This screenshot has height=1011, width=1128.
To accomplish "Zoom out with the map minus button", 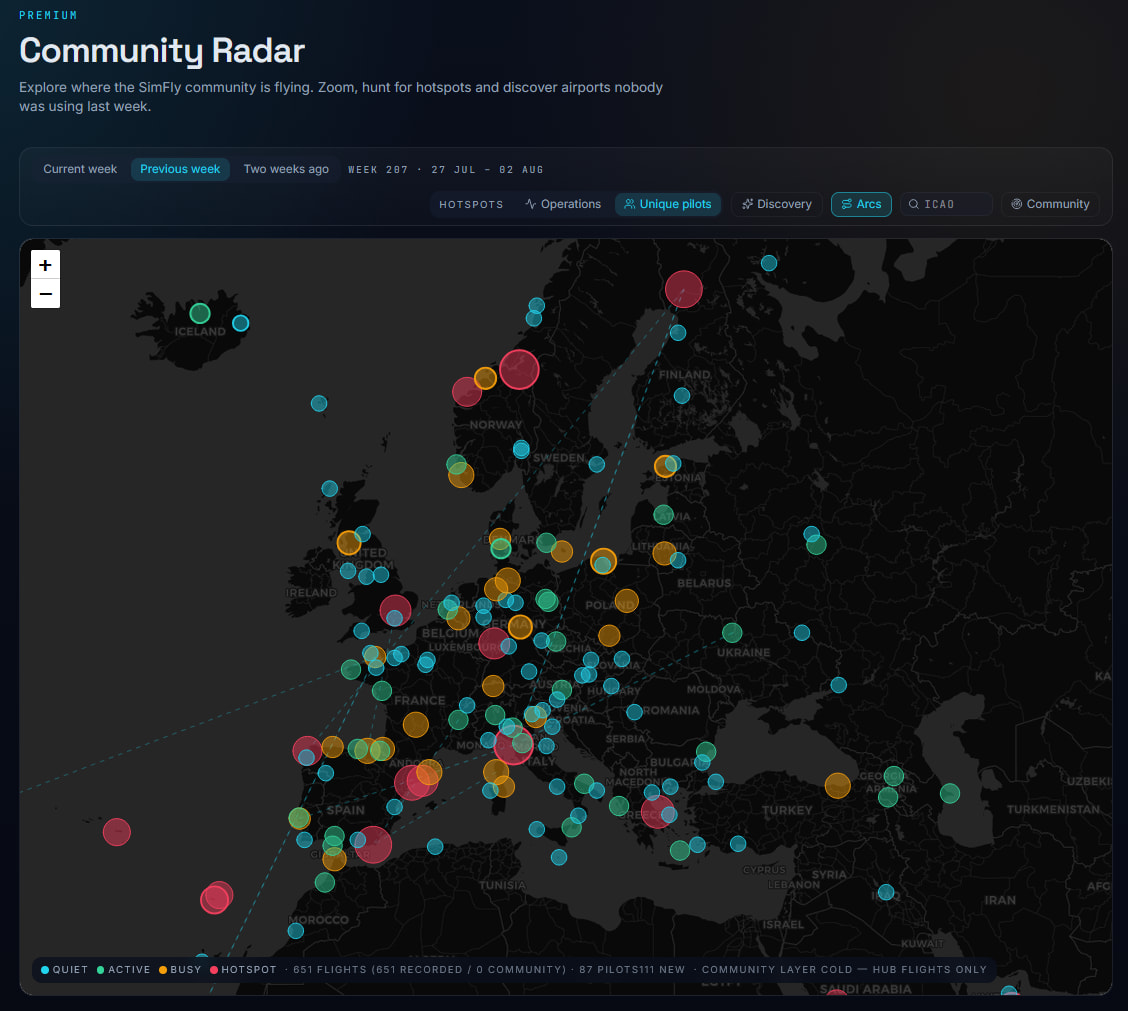I will (45, 294).
